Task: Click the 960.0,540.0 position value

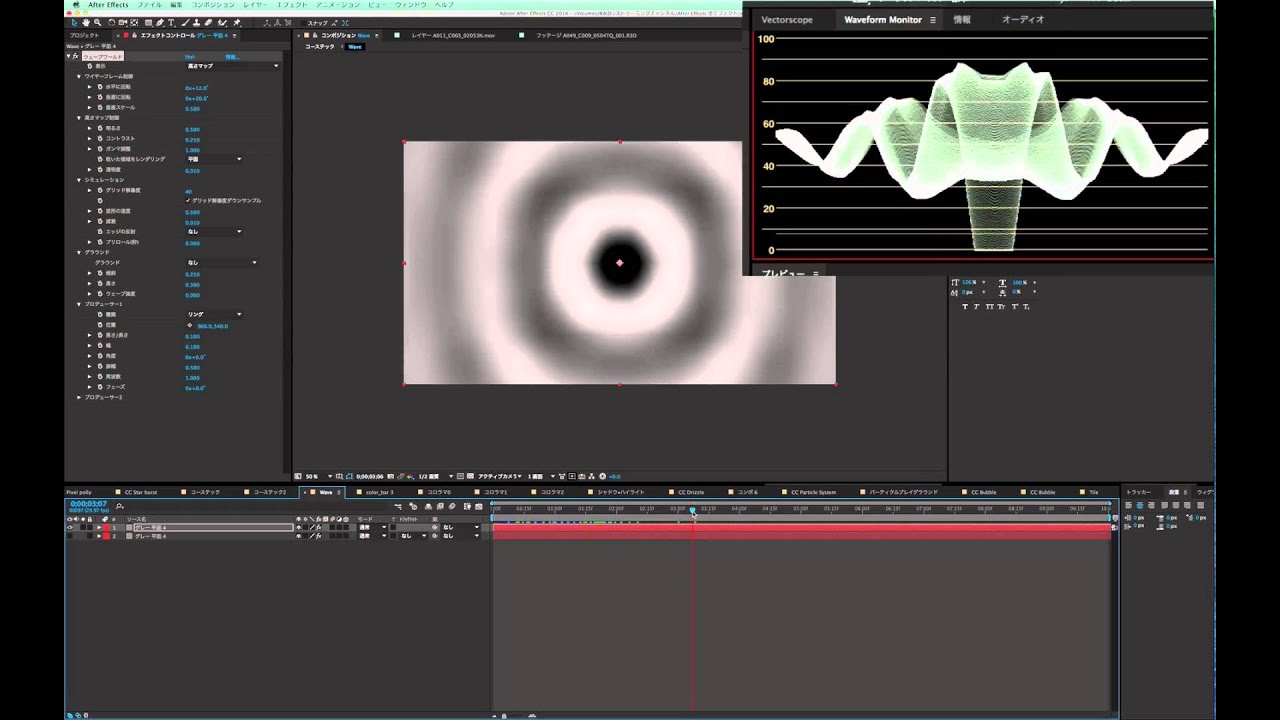Action: (213, 325)
